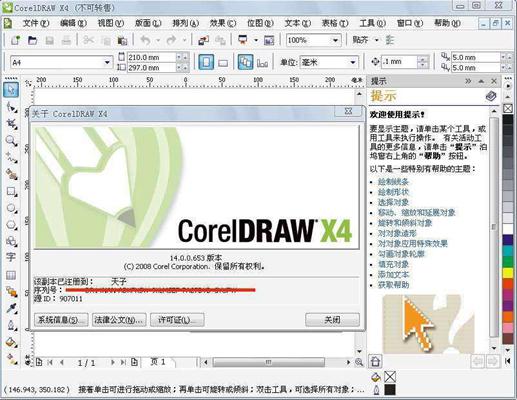Image resolution: width=517 pixels, height=400 pixels.
Task: Click the 关闭 button in About dialog
Action: [x=332, y=320]
